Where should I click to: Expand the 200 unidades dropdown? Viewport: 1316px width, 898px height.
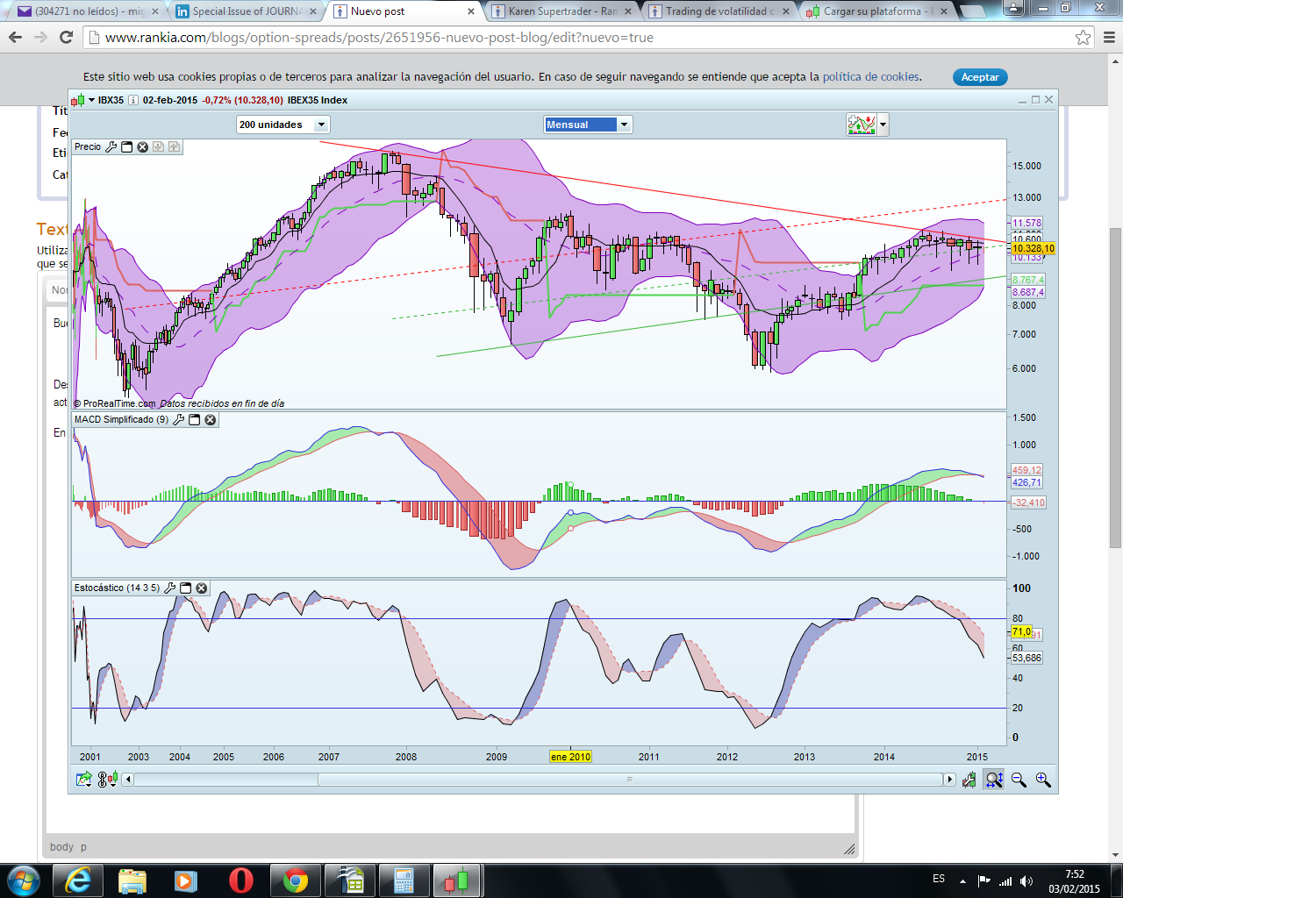pyautogui.click(x=321, y=125)
